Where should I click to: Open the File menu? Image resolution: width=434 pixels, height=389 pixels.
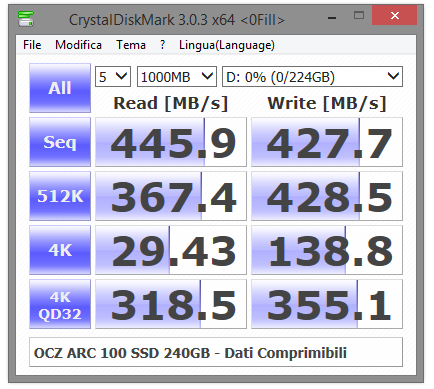32,45
